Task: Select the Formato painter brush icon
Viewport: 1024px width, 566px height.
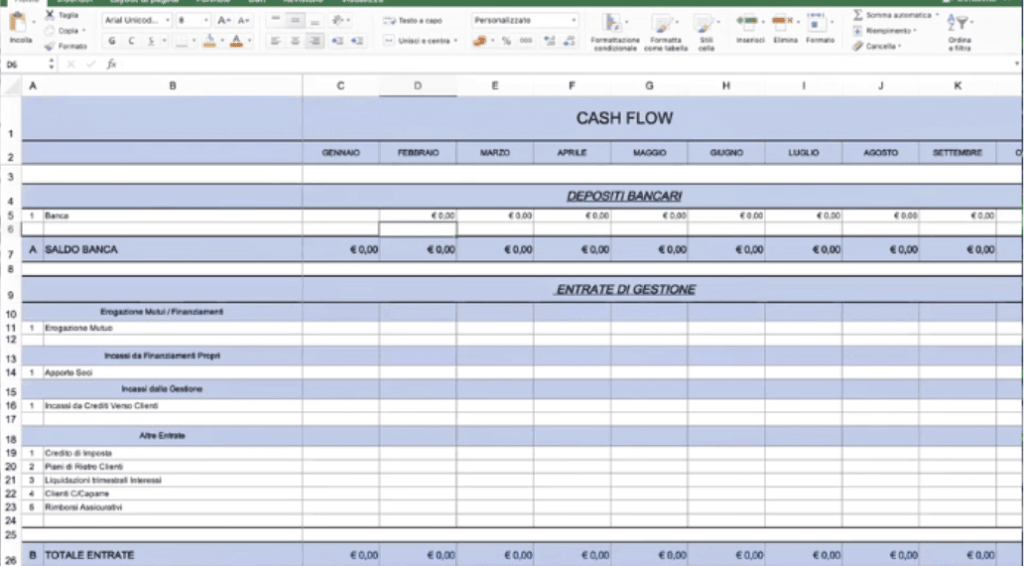Action: click(x=50, y=46)
